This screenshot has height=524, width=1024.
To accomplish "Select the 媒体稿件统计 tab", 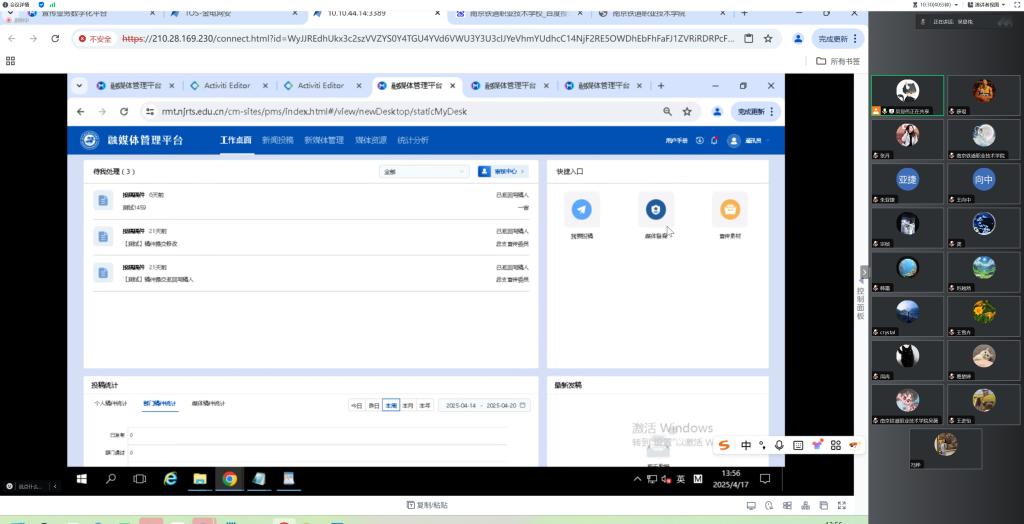I will pyautogui.click(x=208, y=404).
